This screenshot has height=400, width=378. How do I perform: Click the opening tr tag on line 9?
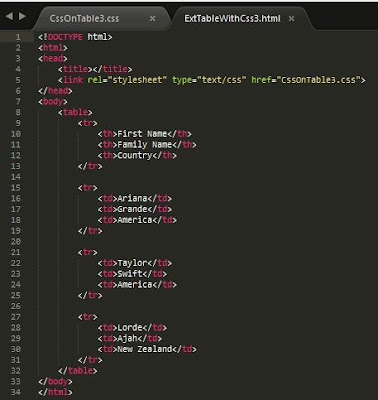pyautogui.click(x=87, y=123)
